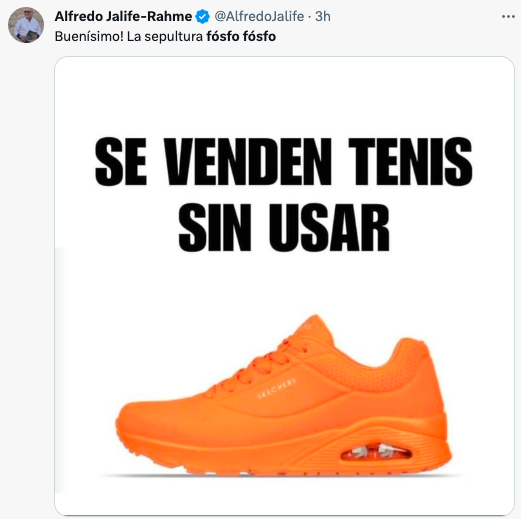Click the word 'USAR' in the meme

coord(329,228)
